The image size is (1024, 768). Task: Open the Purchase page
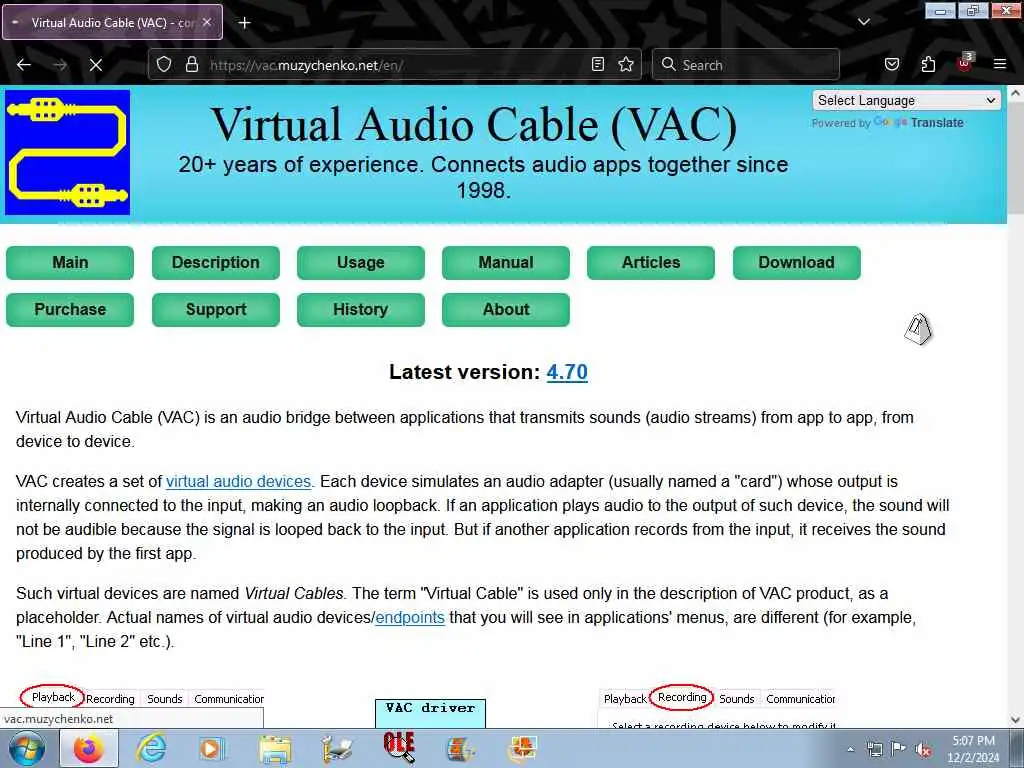(x=70, y=310)
